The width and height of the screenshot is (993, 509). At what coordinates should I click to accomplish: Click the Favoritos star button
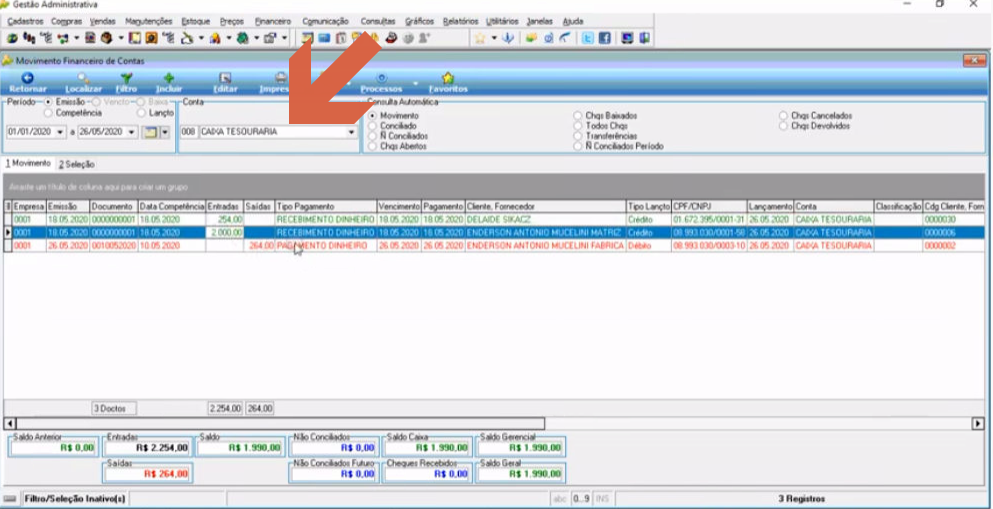pos(448,83)
